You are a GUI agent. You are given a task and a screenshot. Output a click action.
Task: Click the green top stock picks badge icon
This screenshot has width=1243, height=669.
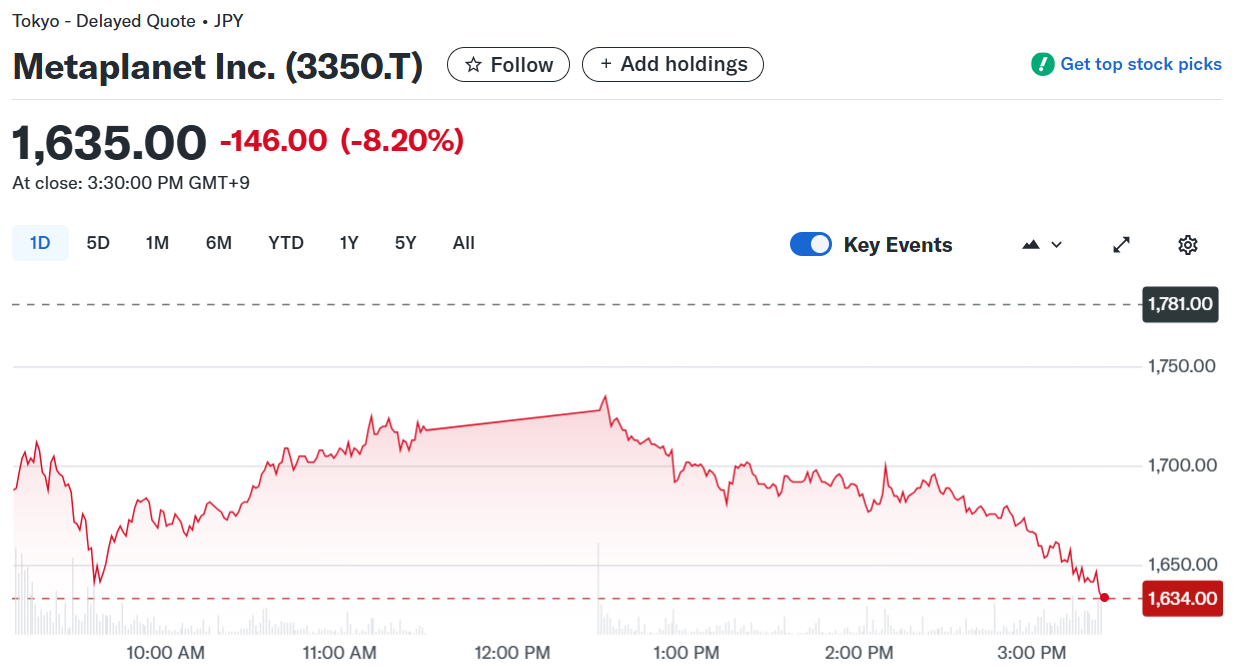click(1042, 65)
